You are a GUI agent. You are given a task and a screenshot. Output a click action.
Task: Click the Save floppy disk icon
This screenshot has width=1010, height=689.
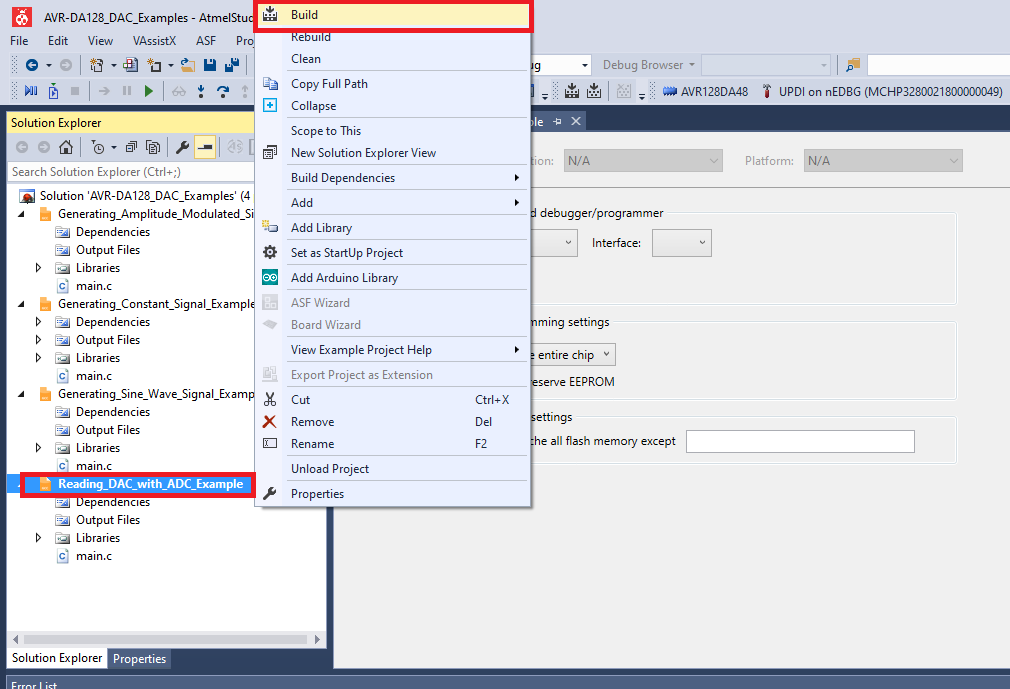pyautogui.click(x=210, y=65)
